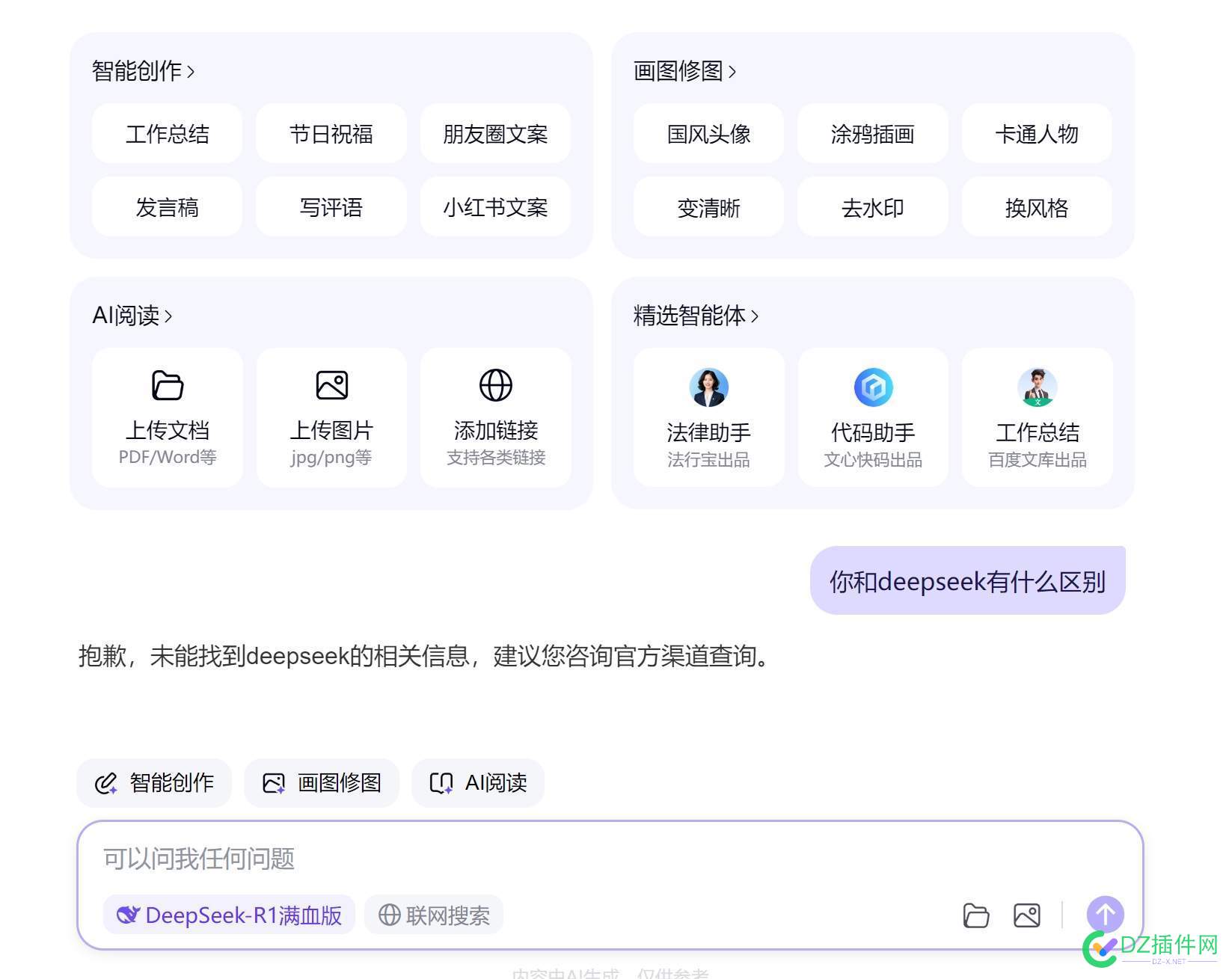The width and height of the screenshot is (1232, 979).
Task: Choose the 工作总结 writing template
Action: coord(167,134)
